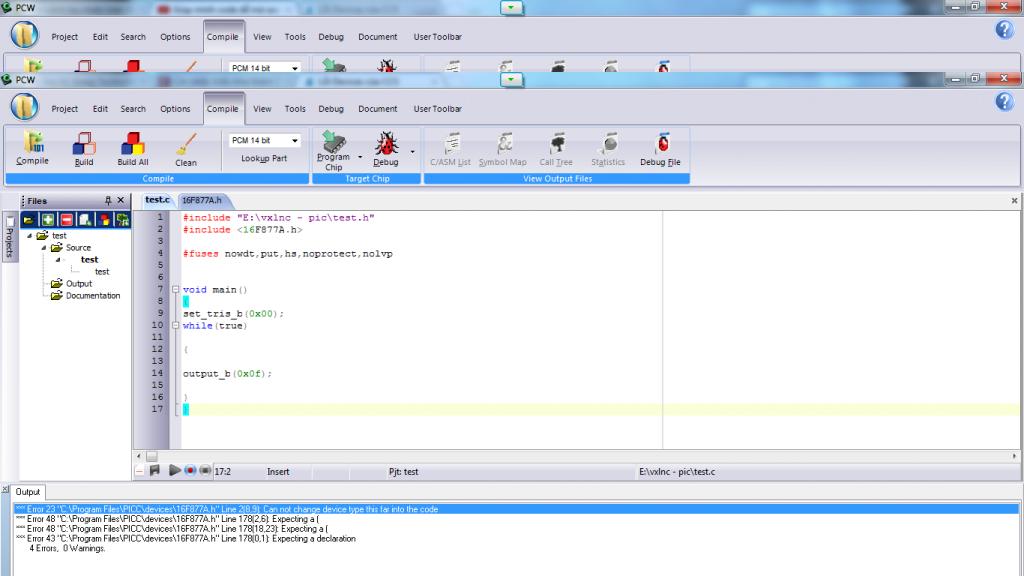Collapse the Source folder in the file tree
1024x576 pixels.
tap(44, 248)
